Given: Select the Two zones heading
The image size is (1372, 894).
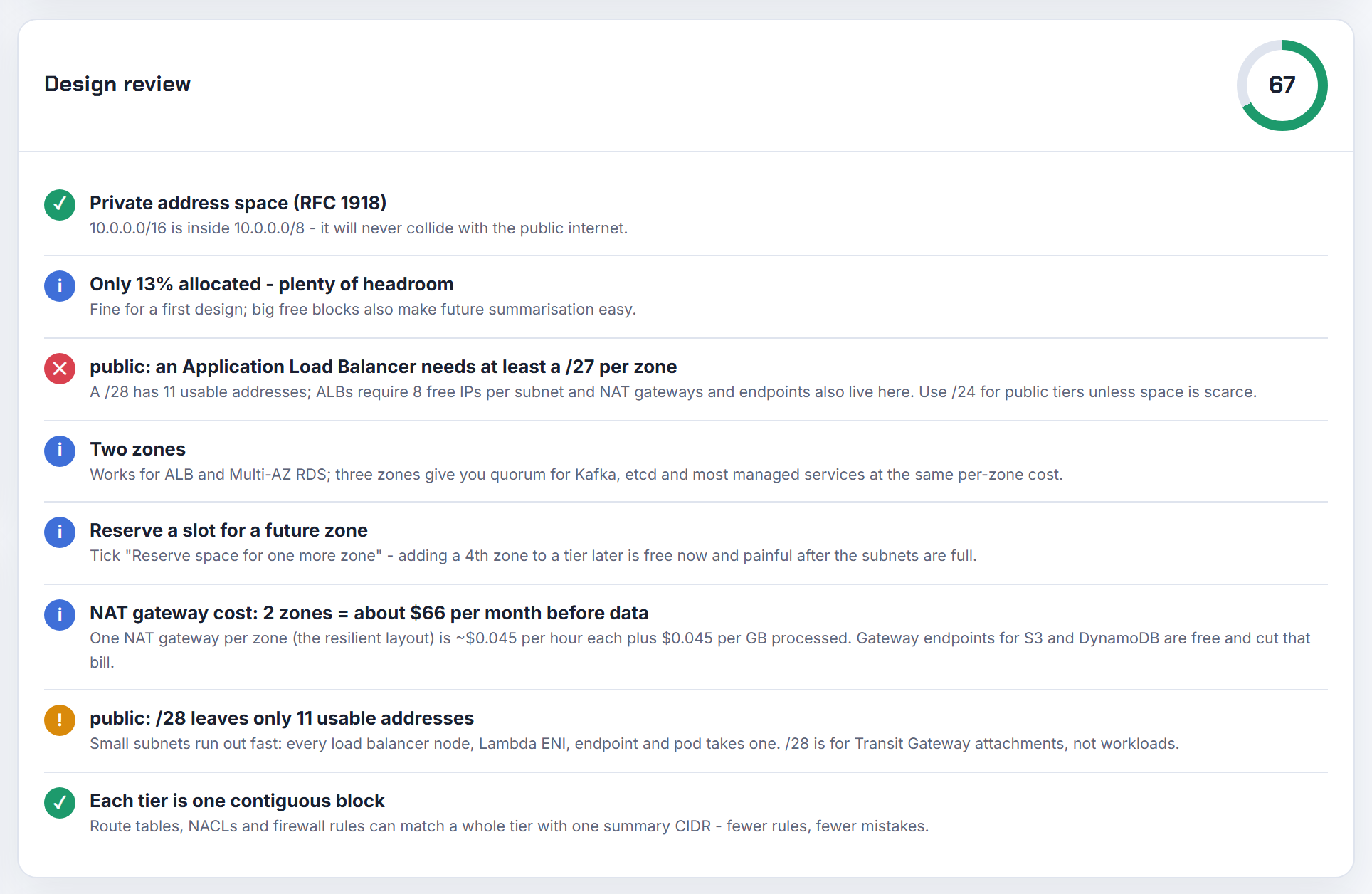Looking at the screenshot, I should (x=137, y=449).
